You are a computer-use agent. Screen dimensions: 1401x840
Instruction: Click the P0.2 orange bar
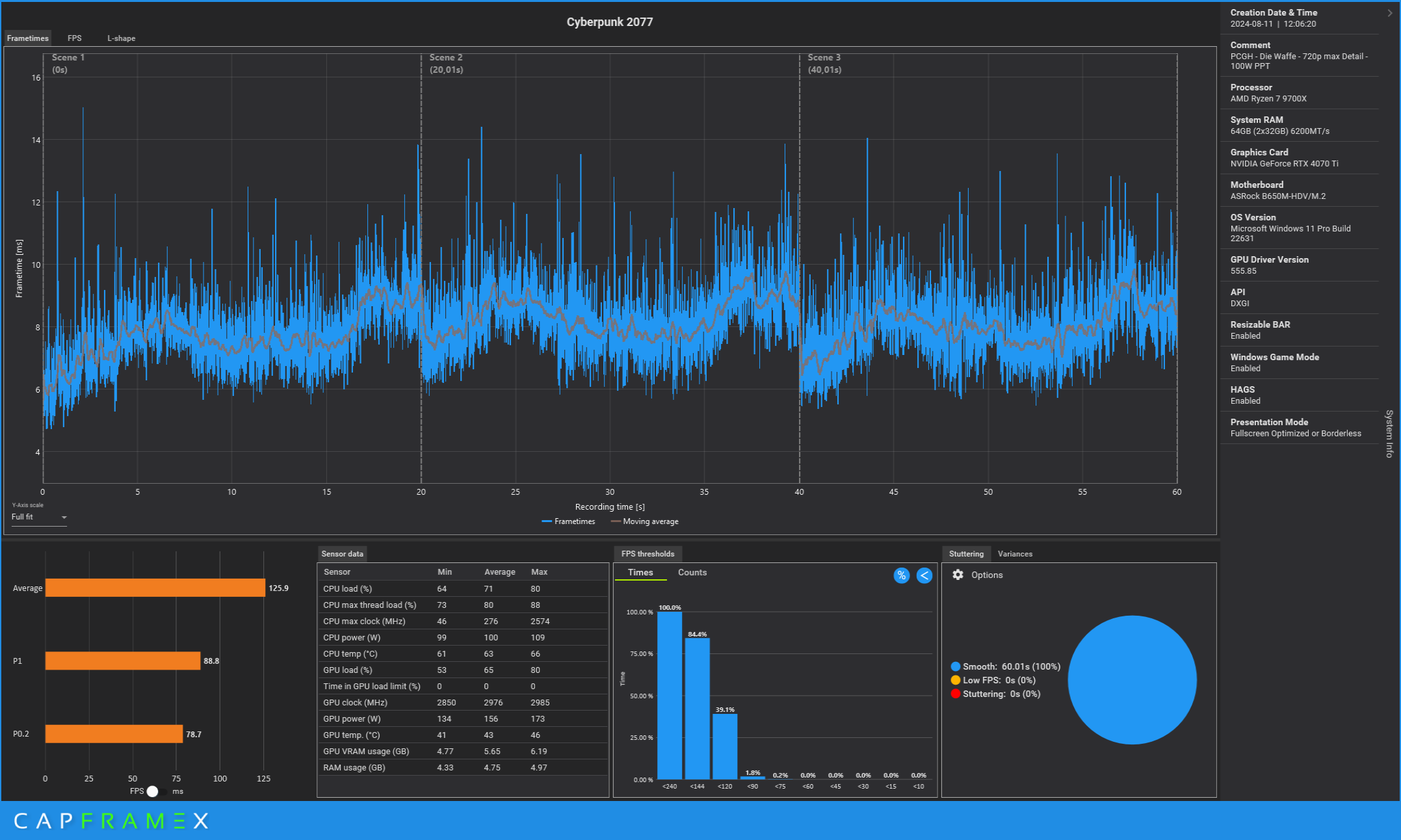[114, 734]
